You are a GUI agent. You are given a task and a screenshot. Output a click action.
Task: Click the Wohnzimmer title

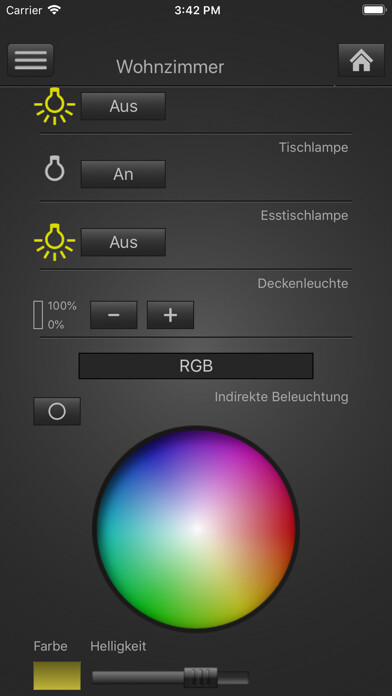click(170, 67)
